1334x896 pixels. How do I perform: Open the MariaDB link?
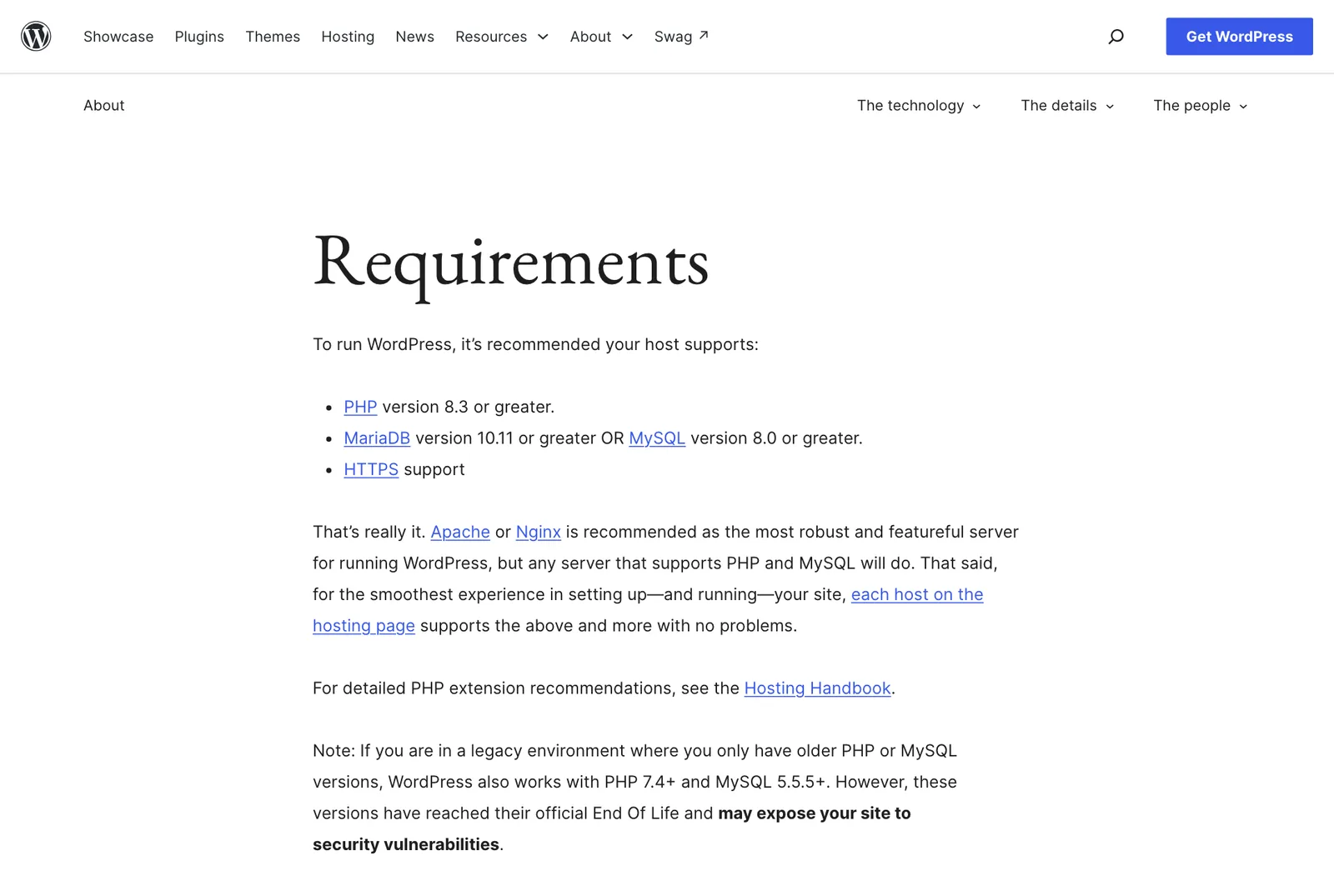click(x=377, y=438)
